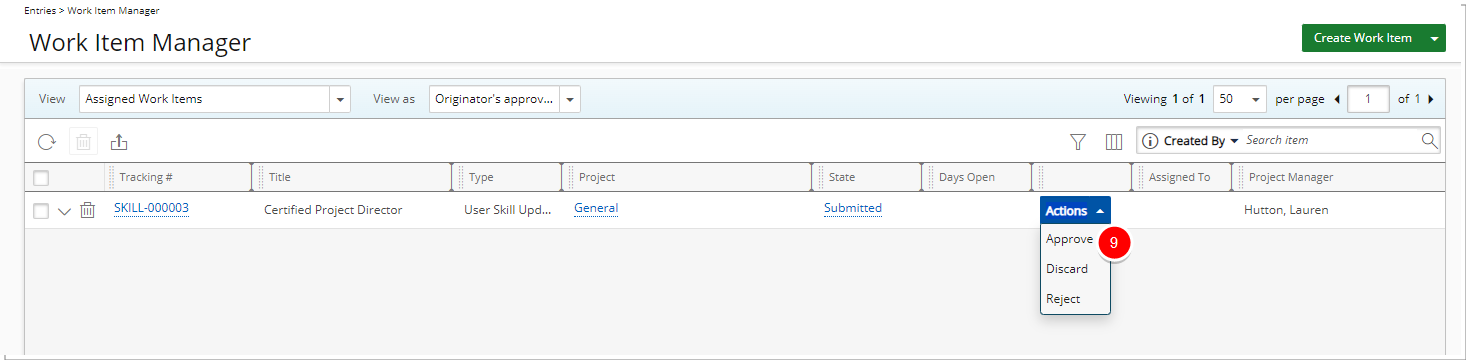Click the Search item input field
The image size is (1466, 360).
click(x=1331, y=141)
